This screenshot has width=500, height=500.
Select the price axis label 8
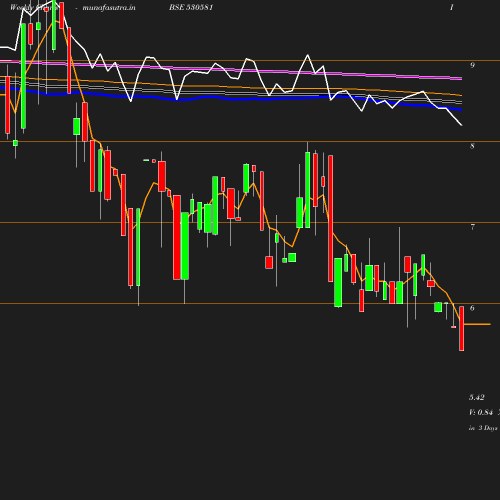point(472,146)
